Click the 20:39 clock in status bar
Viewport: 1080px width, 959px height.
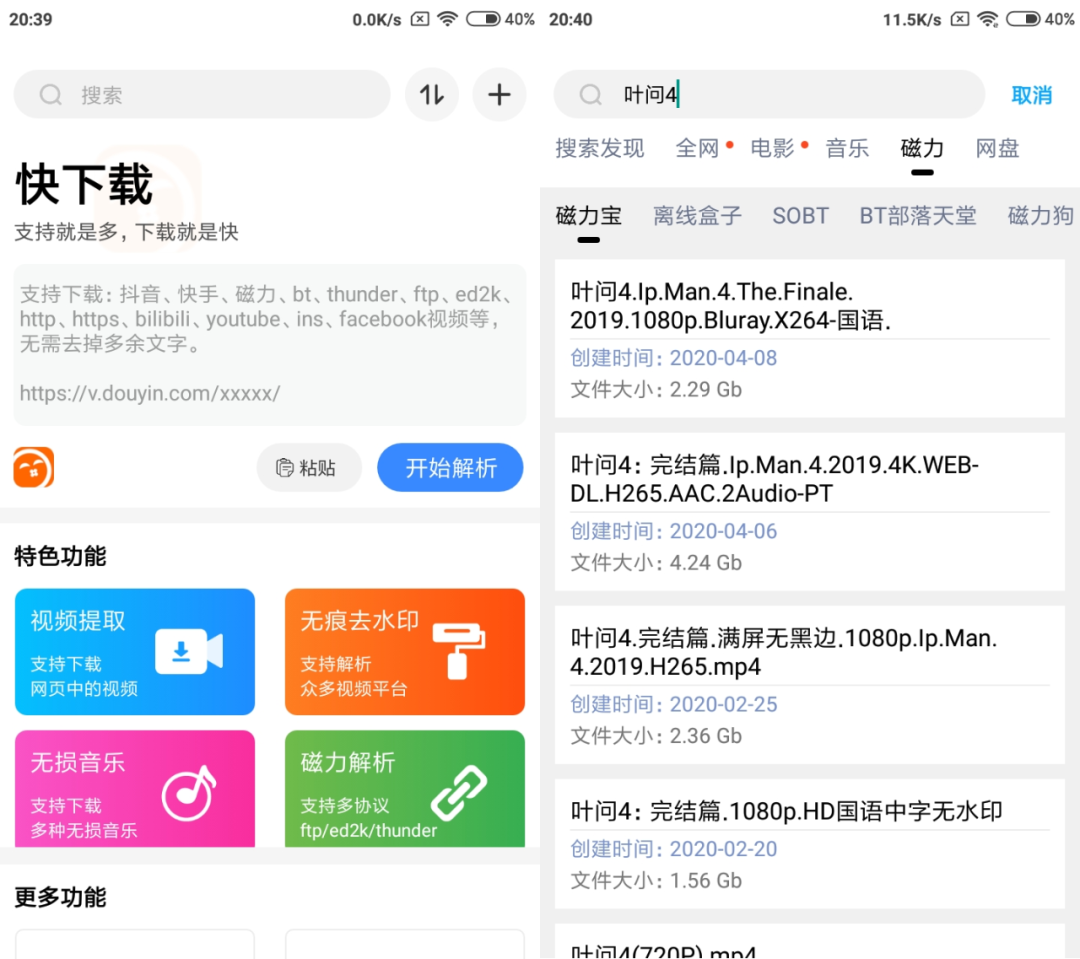click(x=30, y=19)
